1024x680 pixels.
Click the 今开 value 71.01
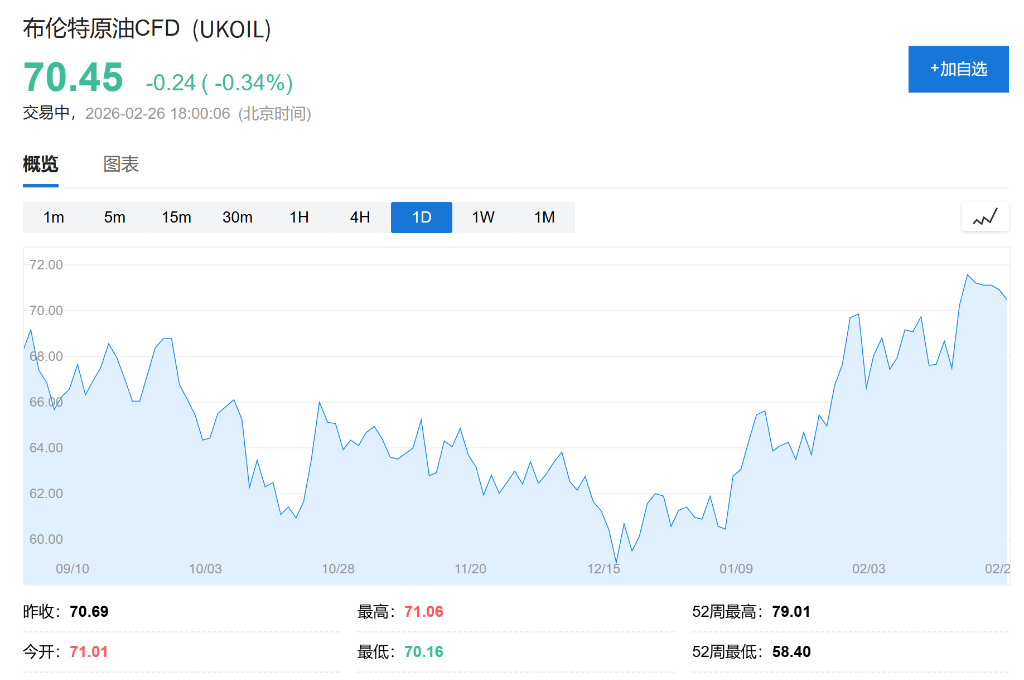point(89,652)
